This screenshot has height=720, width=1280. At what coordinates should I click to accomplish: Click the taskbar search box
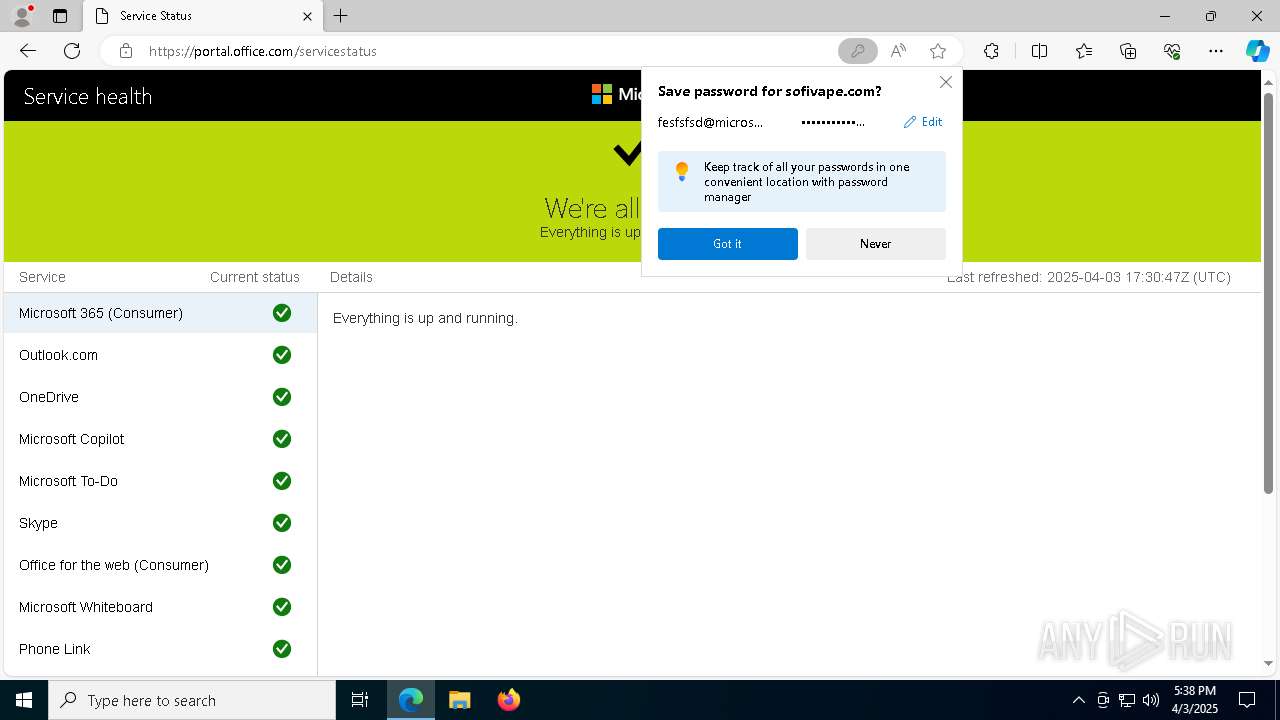(x=192, y=700)
